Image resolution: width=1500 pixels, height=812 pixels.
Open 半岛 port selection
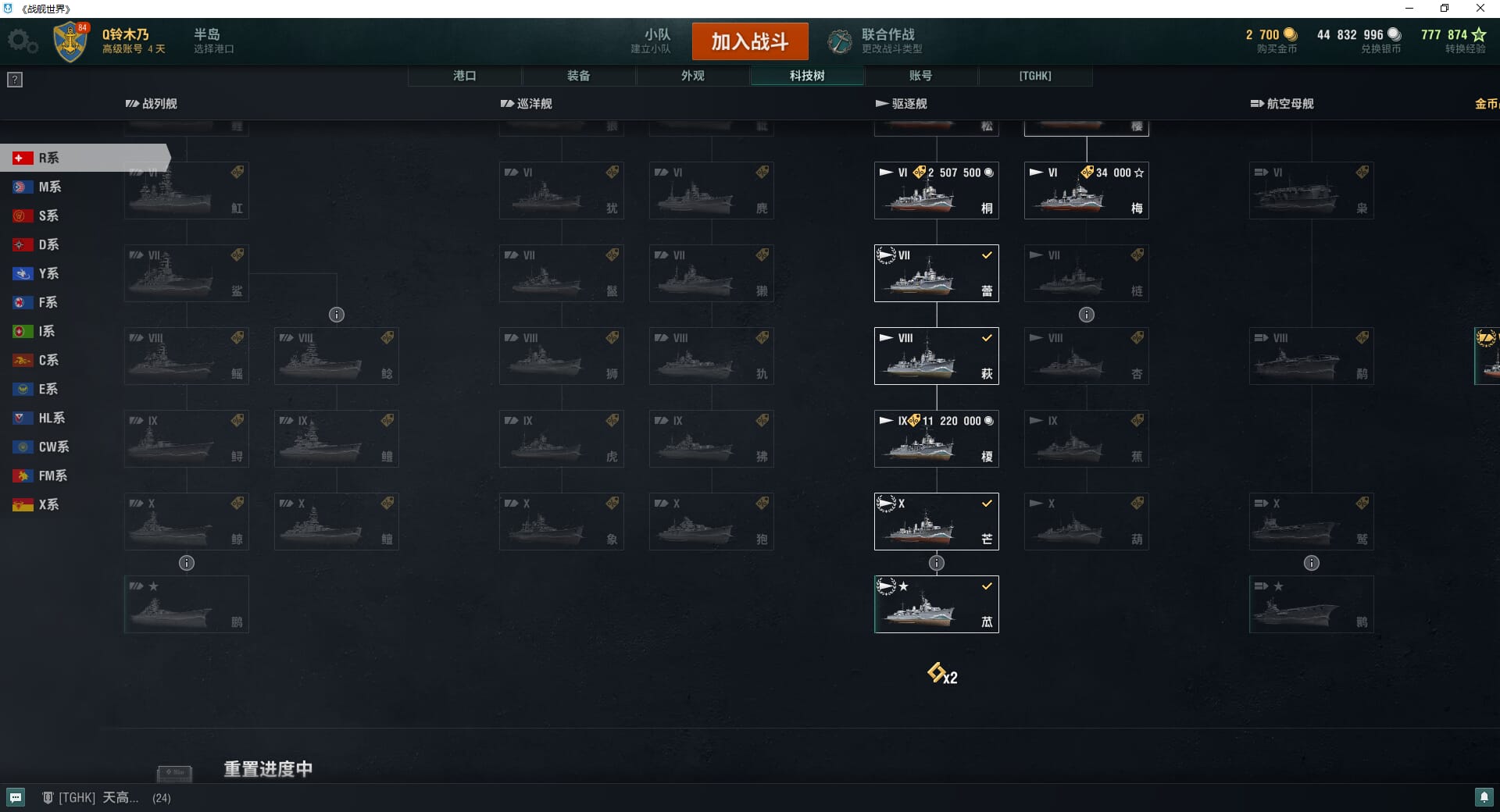(214, 41)
